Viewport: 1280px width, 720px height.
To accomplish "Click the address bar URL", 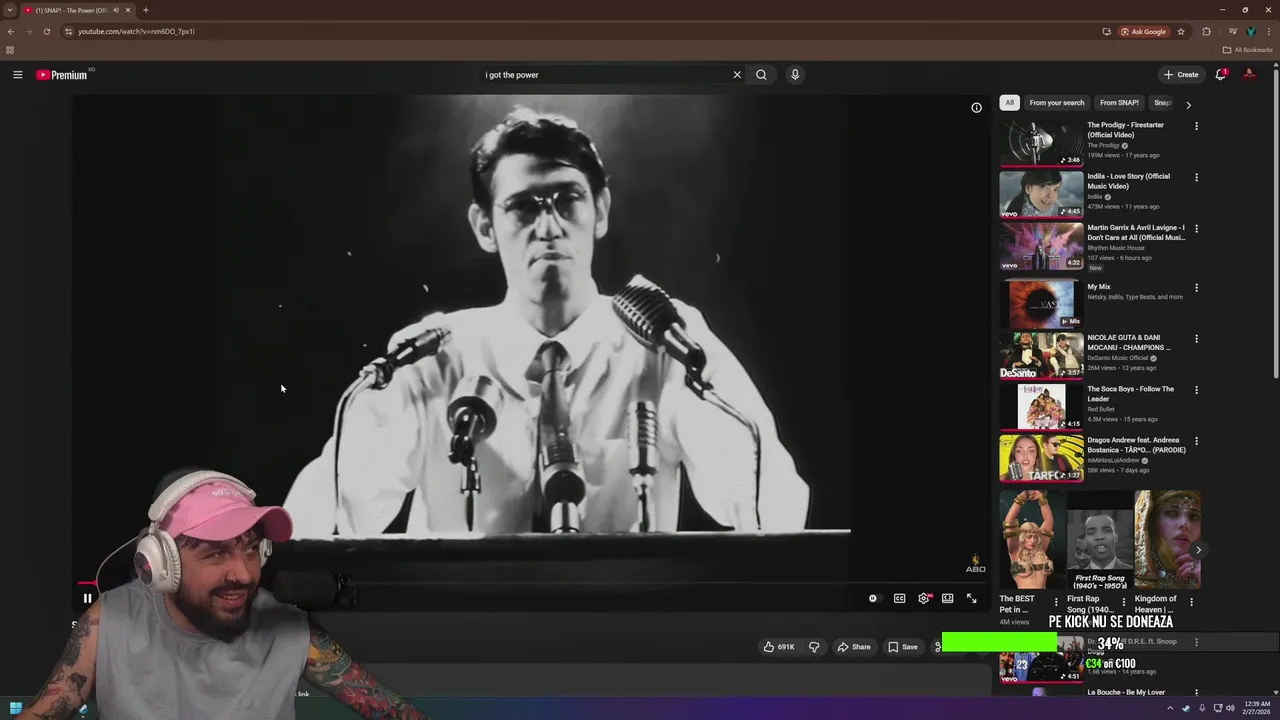I will [x=136, y=31].
